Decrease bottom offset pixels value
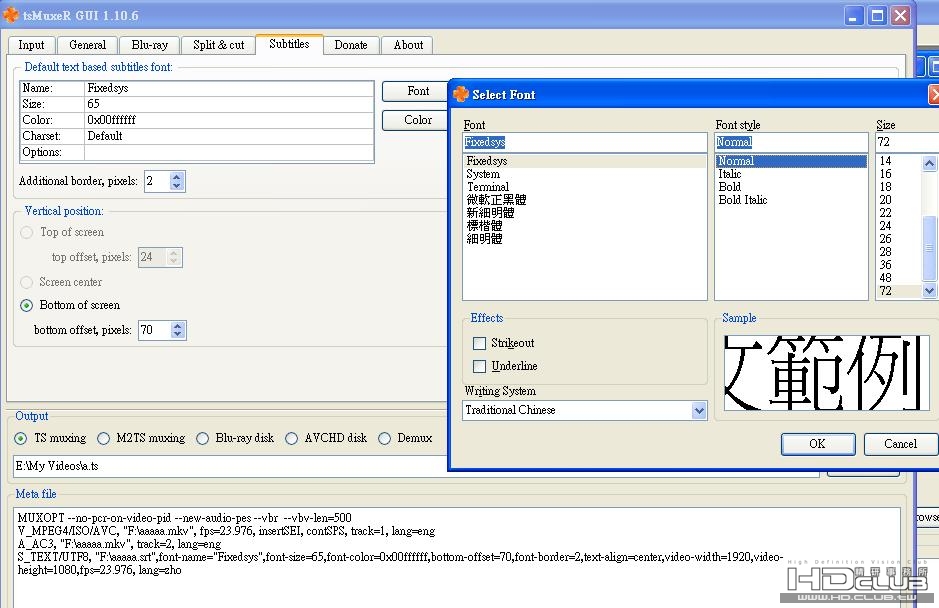This screenshot has width=939, height=608. pos(177,335)
